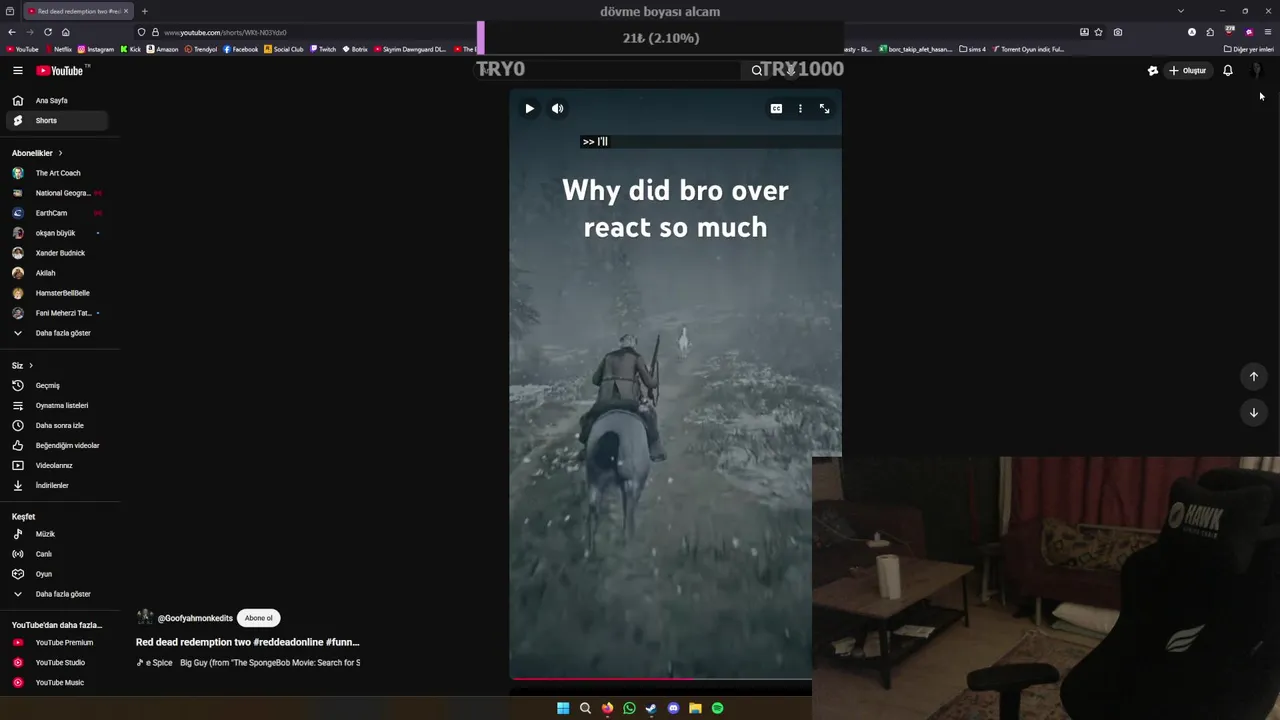
Task: Open EarthCam subscription channel
Action: click(x=57, y=213)
